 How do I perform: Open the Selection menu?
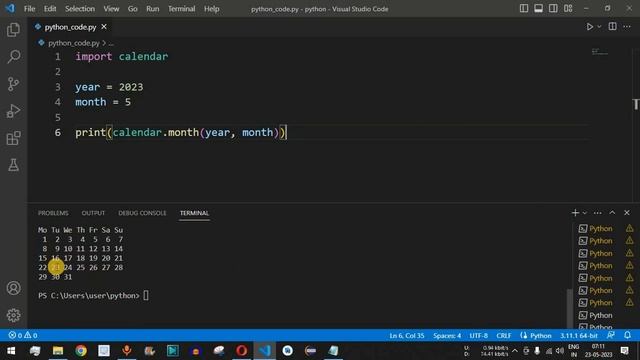tap(80, 9)
